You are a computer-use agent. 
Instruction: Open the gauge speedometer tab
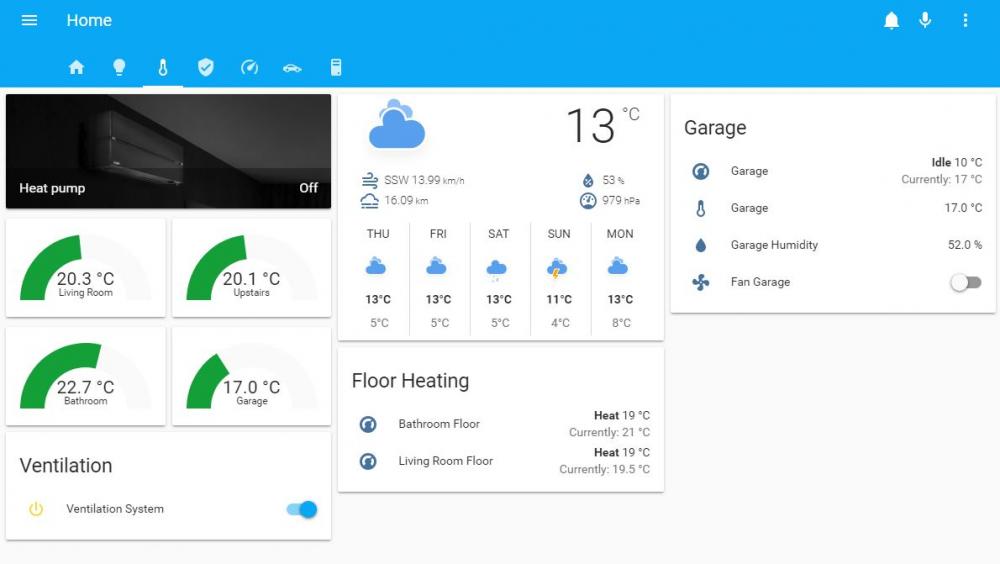click(249, 67)
